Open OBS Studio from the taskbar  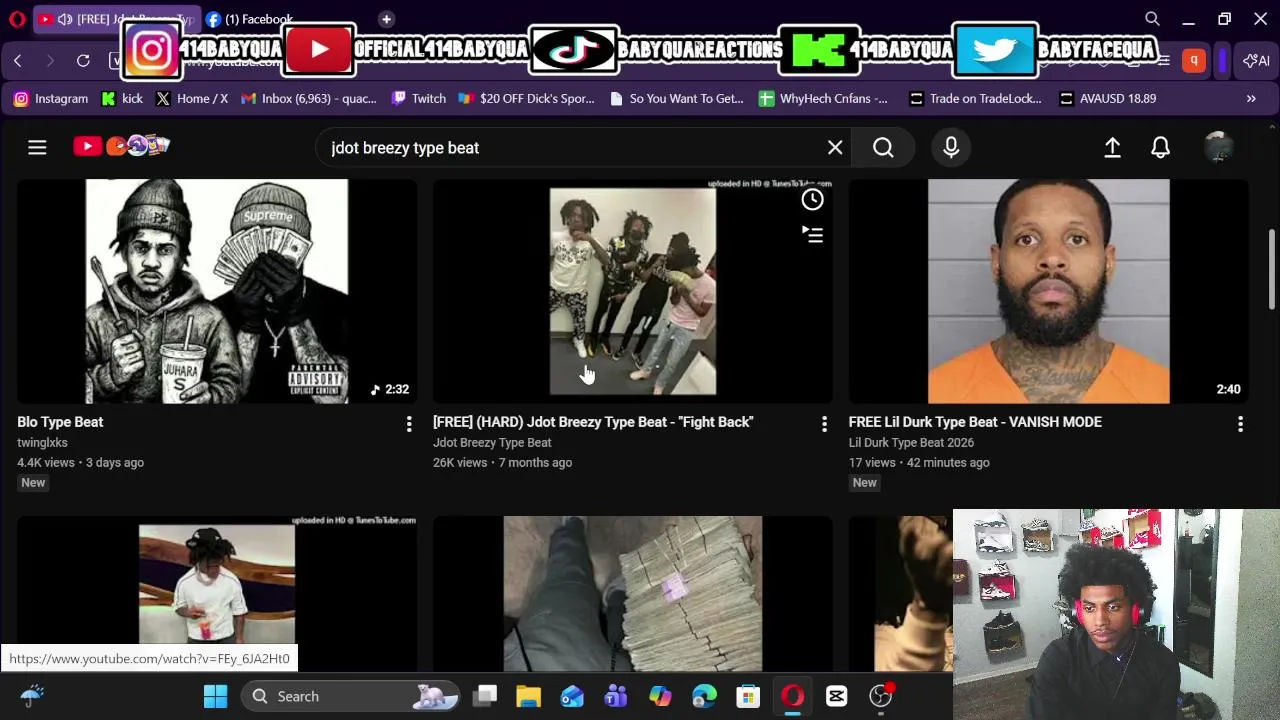(881, 696)
